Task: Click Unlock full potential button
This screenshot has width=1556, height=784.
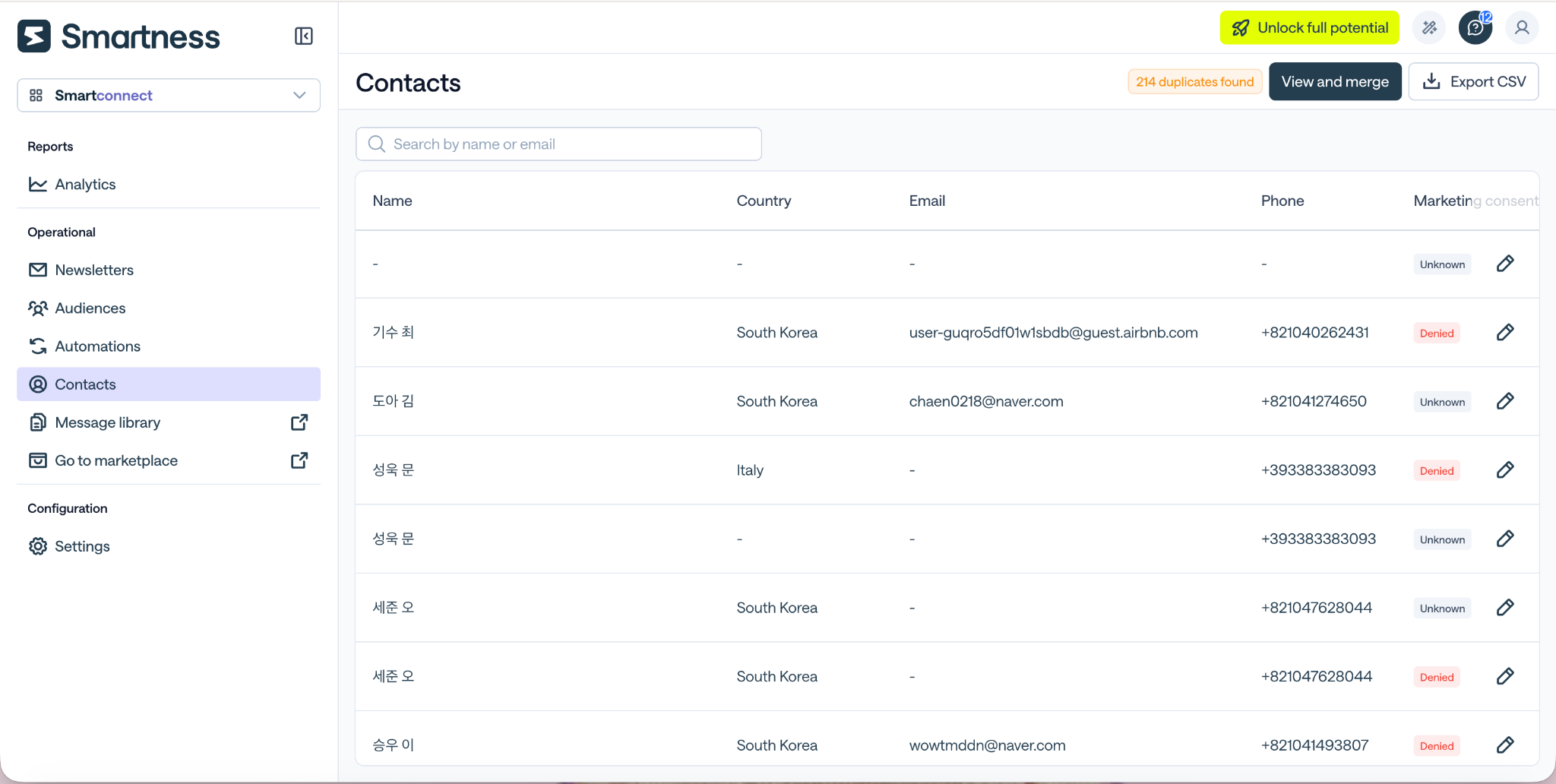Action: coord(1309,27)
